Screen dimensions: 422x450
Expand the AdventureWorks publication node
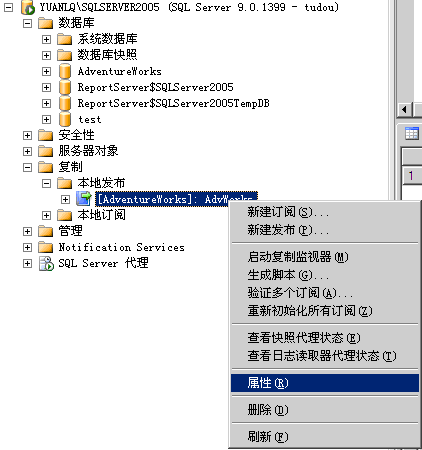point(65,199)
